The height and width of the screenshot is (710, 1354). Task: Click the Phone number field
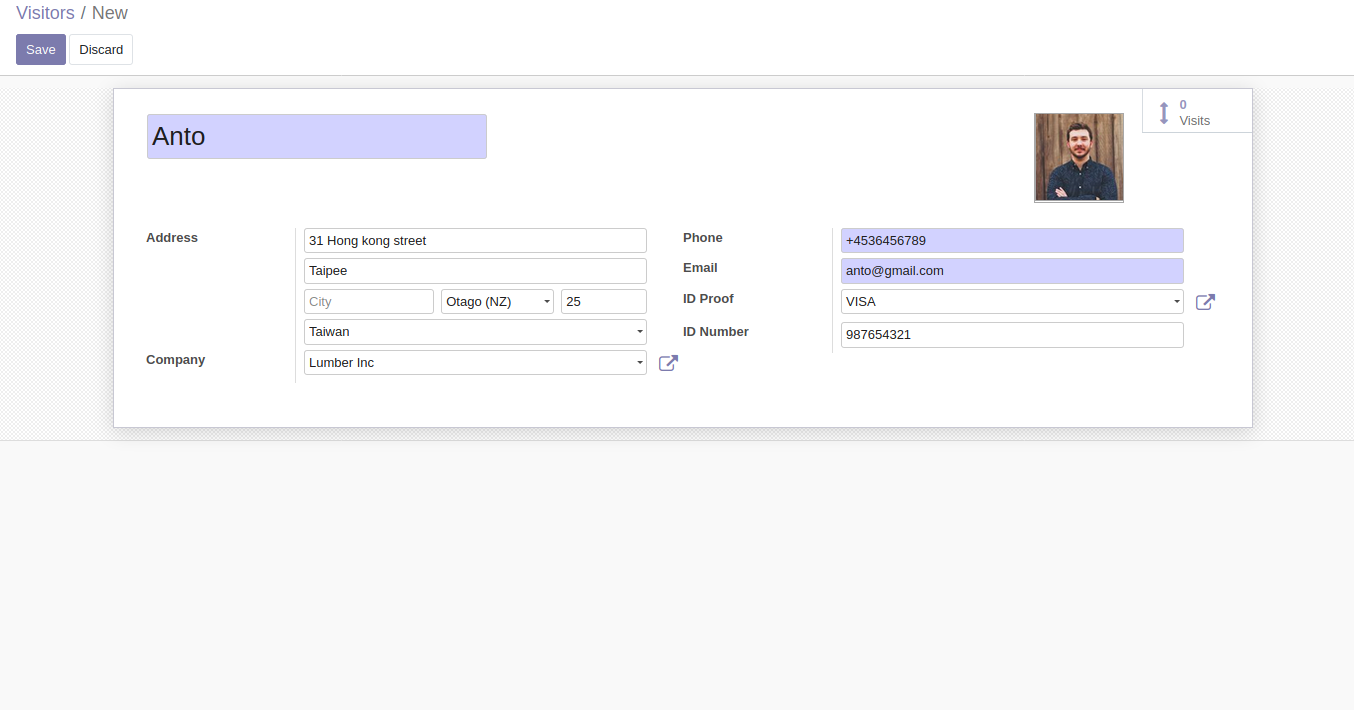point(1011,241)
